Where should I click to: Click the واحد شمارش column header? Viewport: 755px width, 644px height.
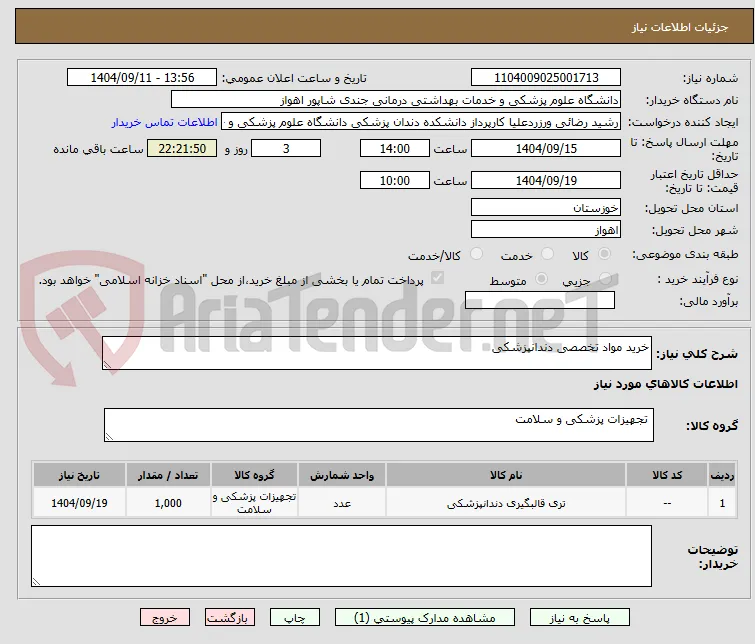point(342,475)
